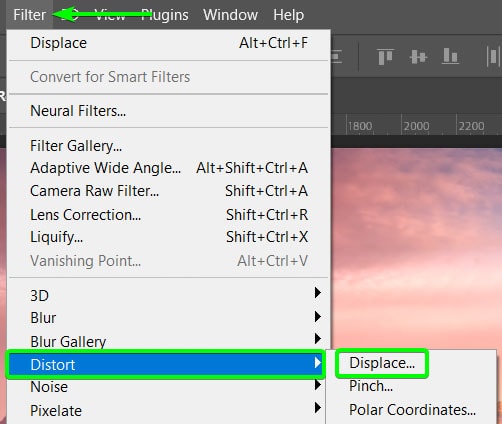Open the Filter menu

point(29,15)
